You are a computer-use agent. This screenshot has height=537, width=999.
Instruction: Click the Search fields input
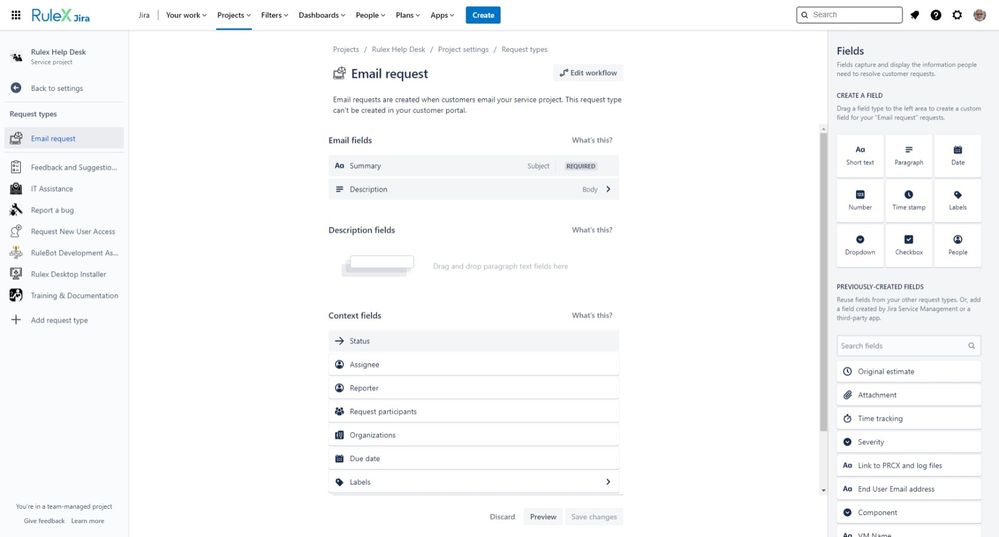pos(909,346)
